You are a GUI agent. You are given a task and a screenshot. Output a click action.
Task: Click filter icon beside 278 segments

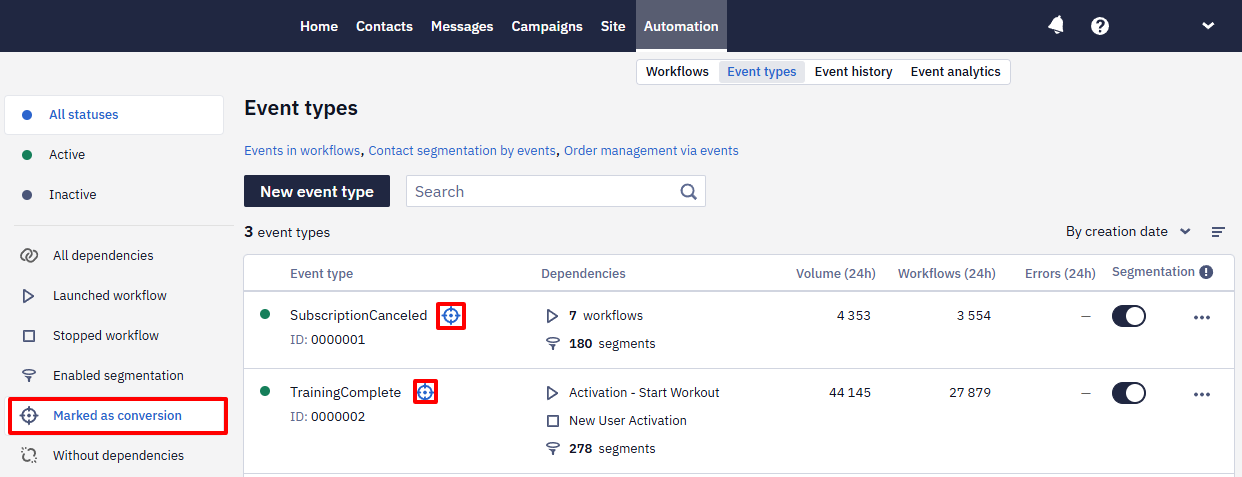[552, 449]
